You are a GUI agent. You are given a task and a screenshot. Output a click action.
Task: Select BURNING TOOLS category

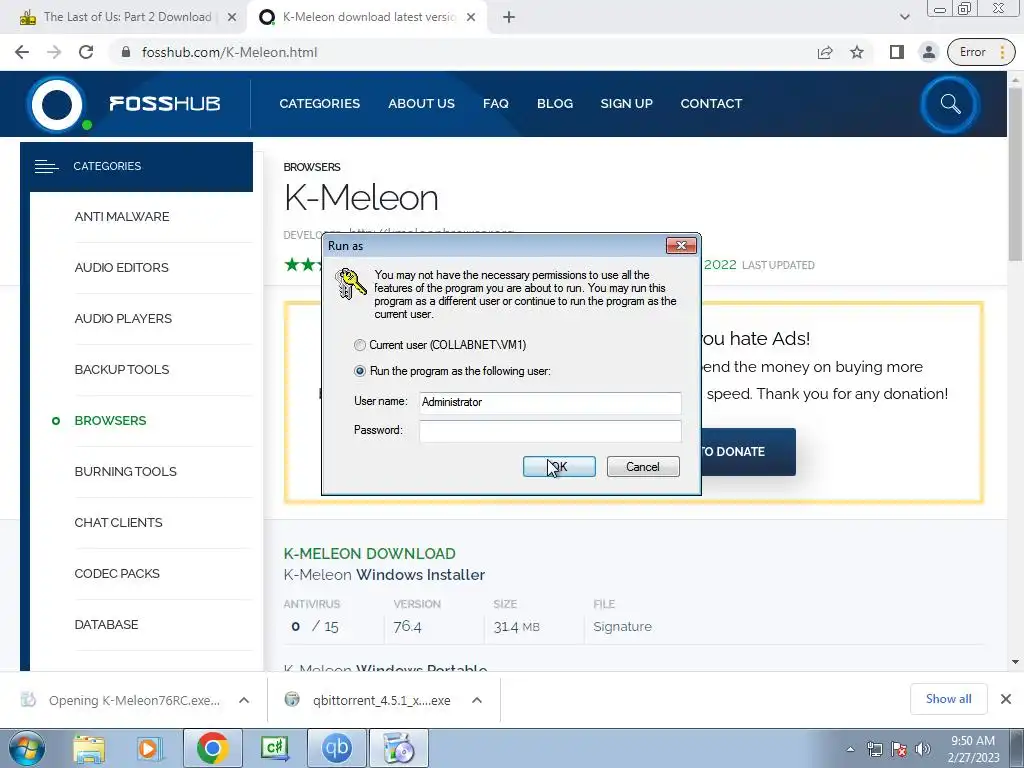[125, 471]
